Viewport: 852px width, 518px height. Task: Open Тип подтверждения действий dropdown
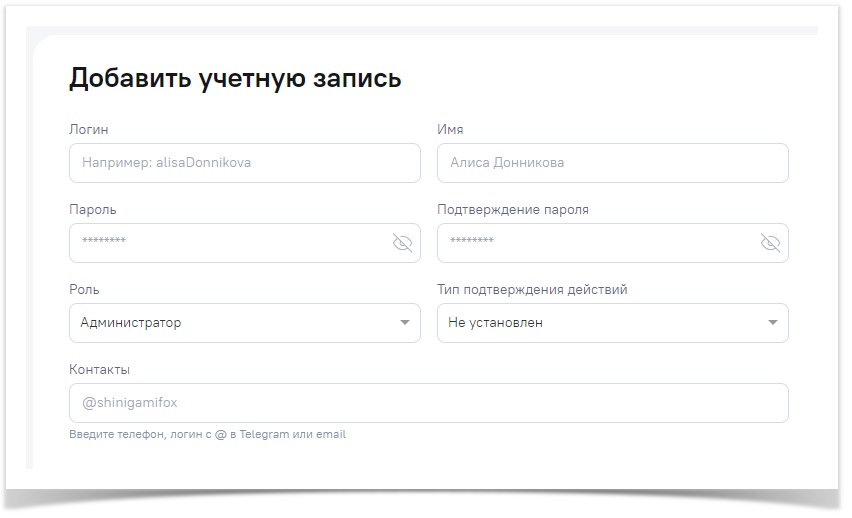(x=598, y=323)
